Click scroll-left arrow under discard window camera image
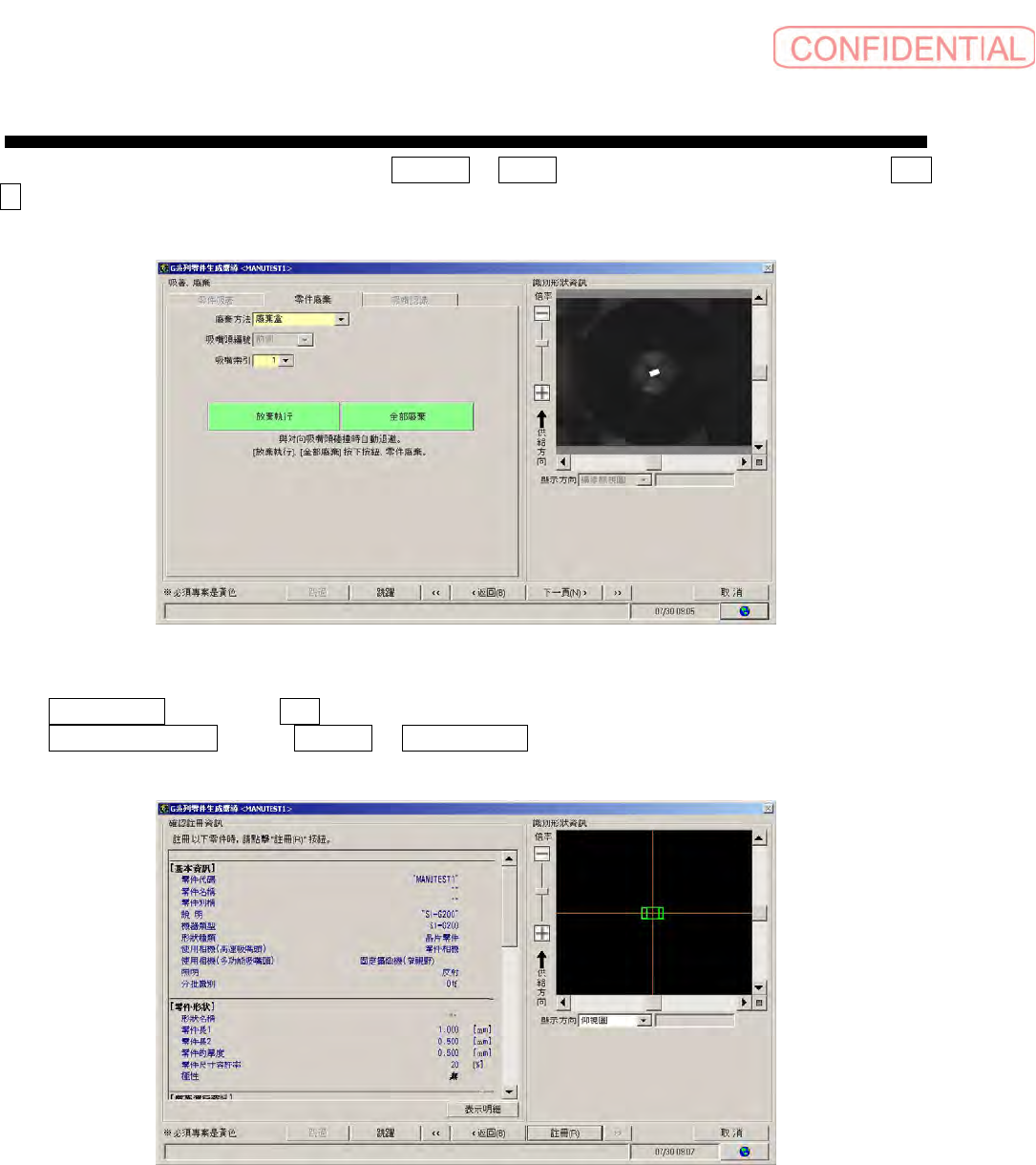The height and width of the screenshot is (1165, 1036). click(x=563, y=462)
